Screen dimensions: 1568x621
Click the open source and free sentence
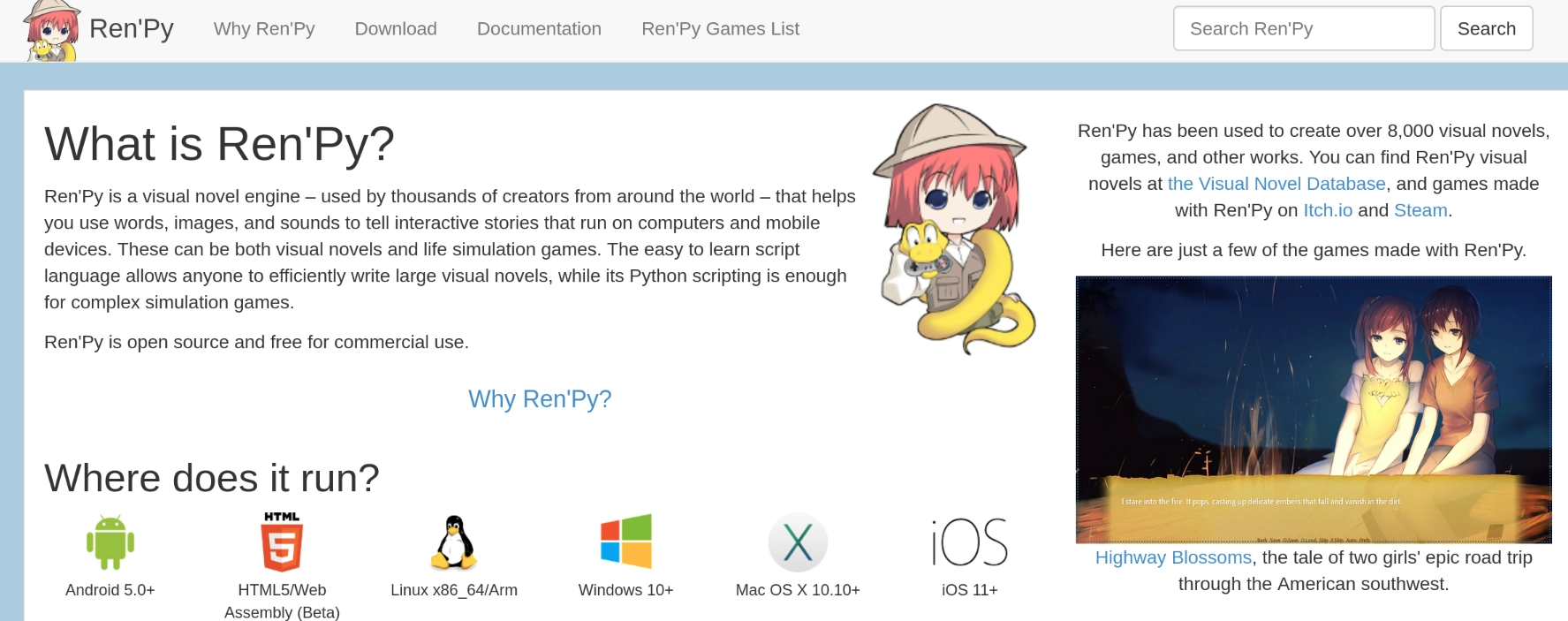point(256,342)
